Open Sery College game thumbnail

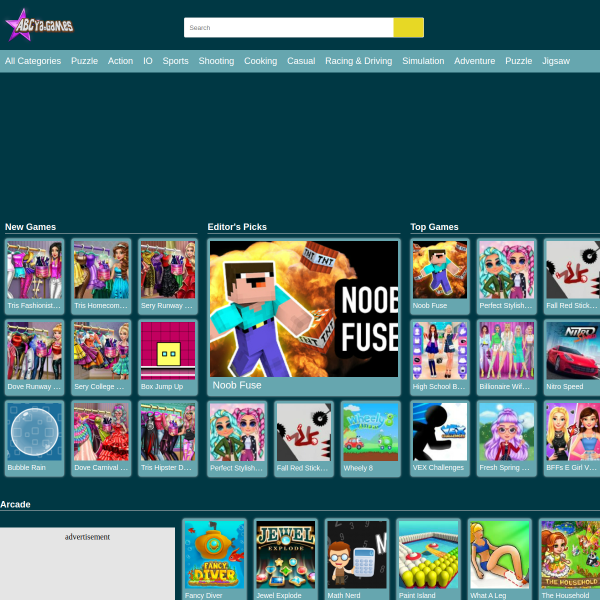(101, 357)
